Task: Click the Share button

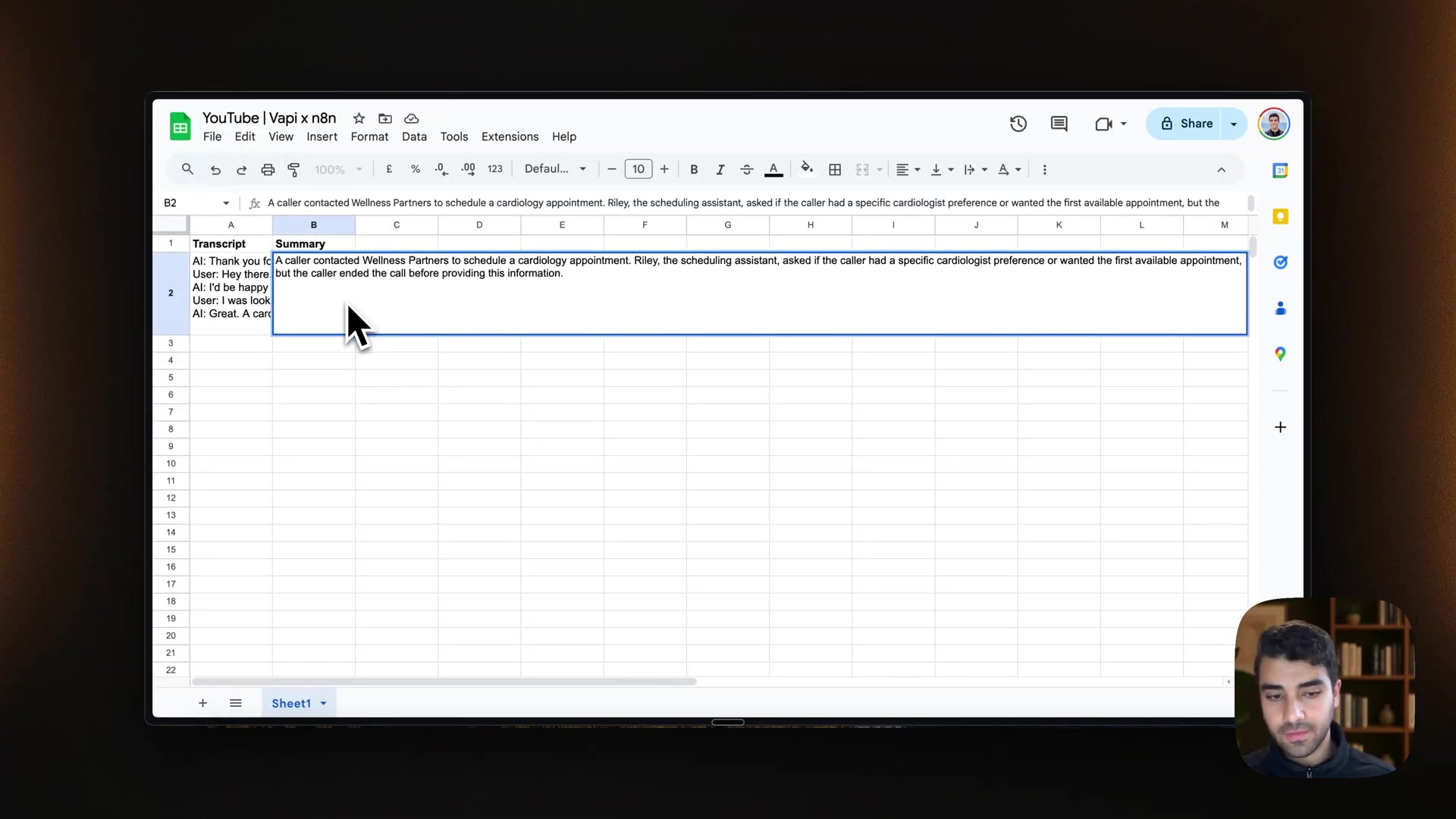Action: [x=1186, y=124]
